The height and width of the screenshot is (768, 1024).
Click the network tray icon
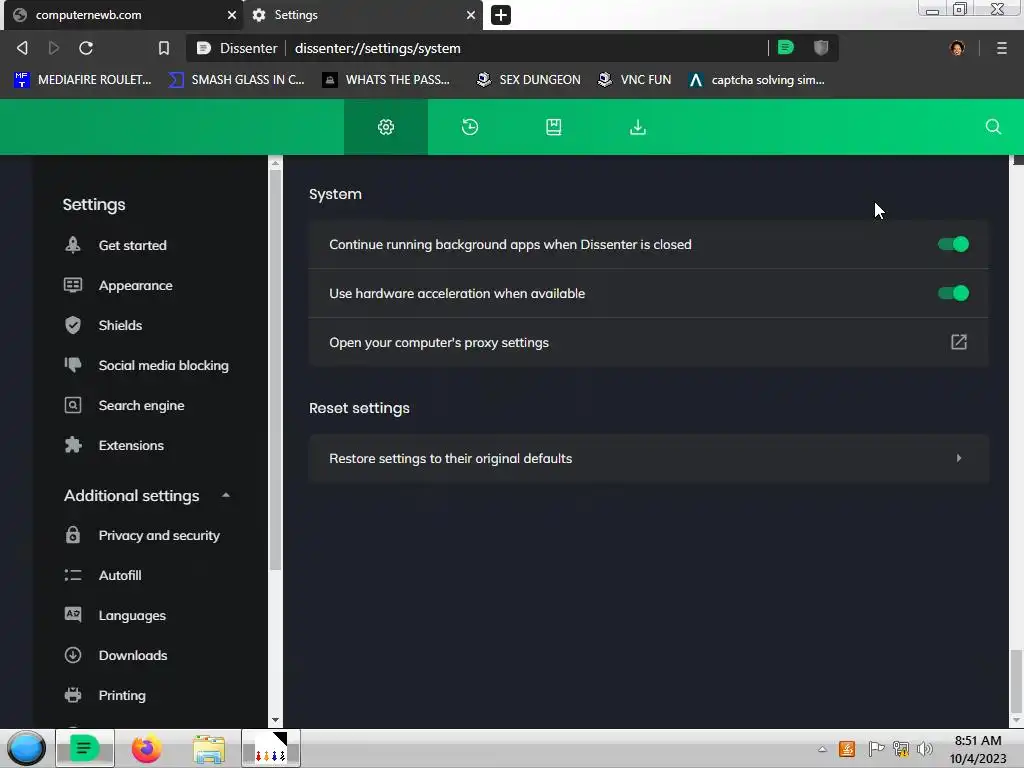[x=901, y=749]
